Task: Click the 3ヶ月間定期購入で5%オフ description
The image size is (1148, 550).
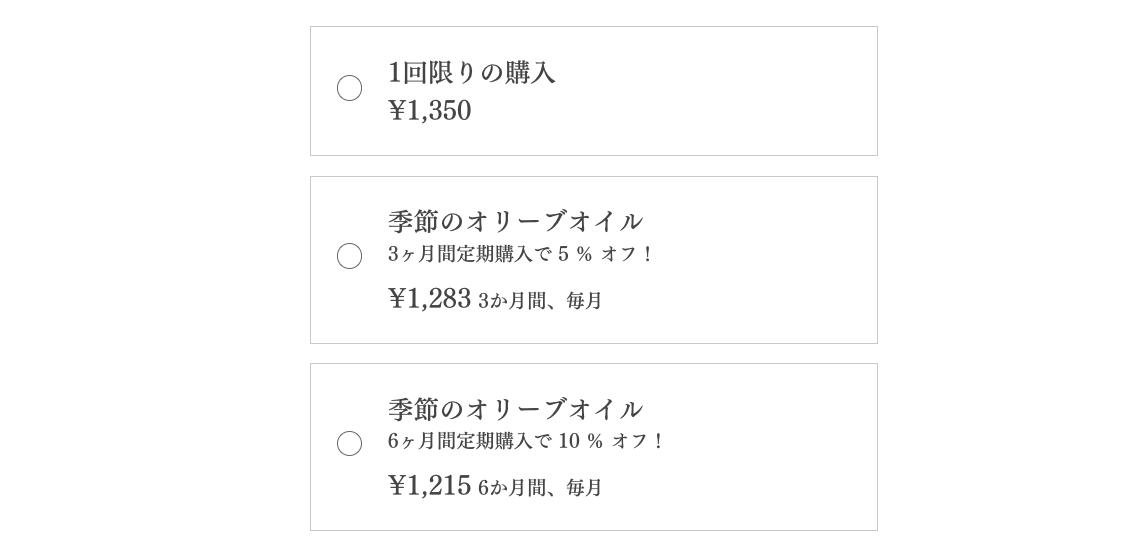Action: (519, 254)
